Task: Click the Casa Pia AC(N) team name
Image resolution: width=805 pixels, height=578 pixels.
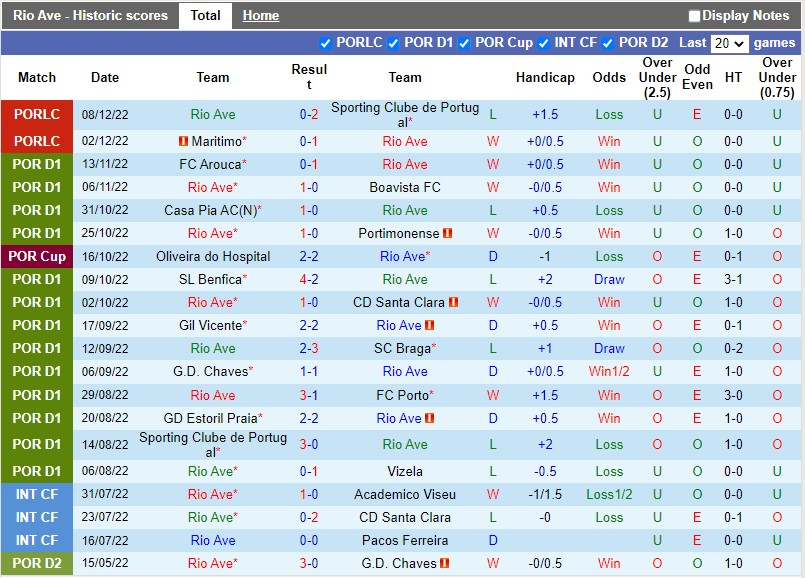Action: [210, 210]
